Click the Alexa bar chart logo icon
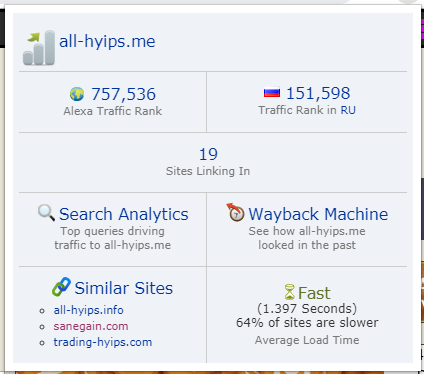Viewport: 424px width, 374px height. [39, 47]
